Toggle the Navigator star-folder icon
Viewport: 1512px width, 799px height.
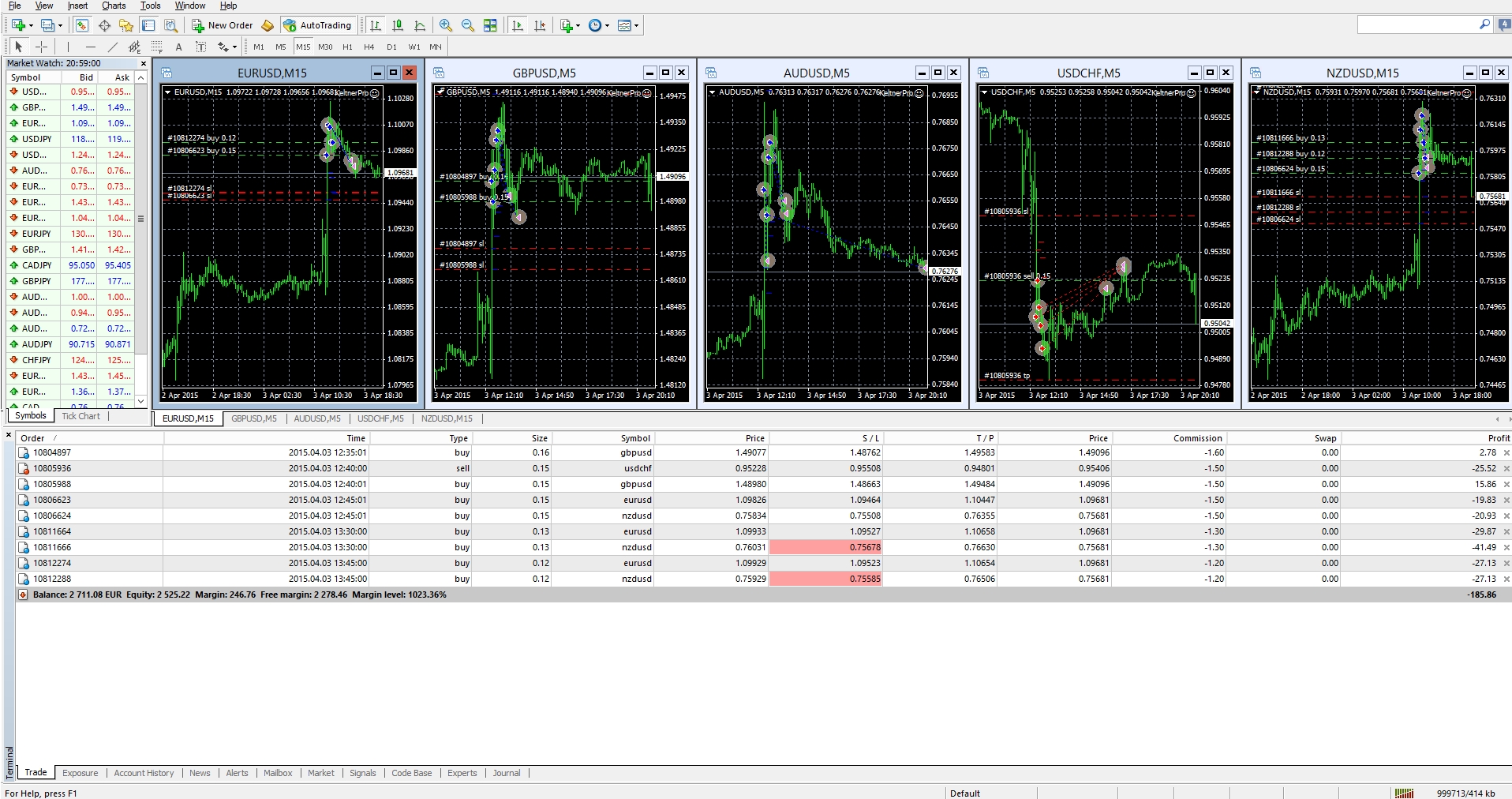[126, 25]
